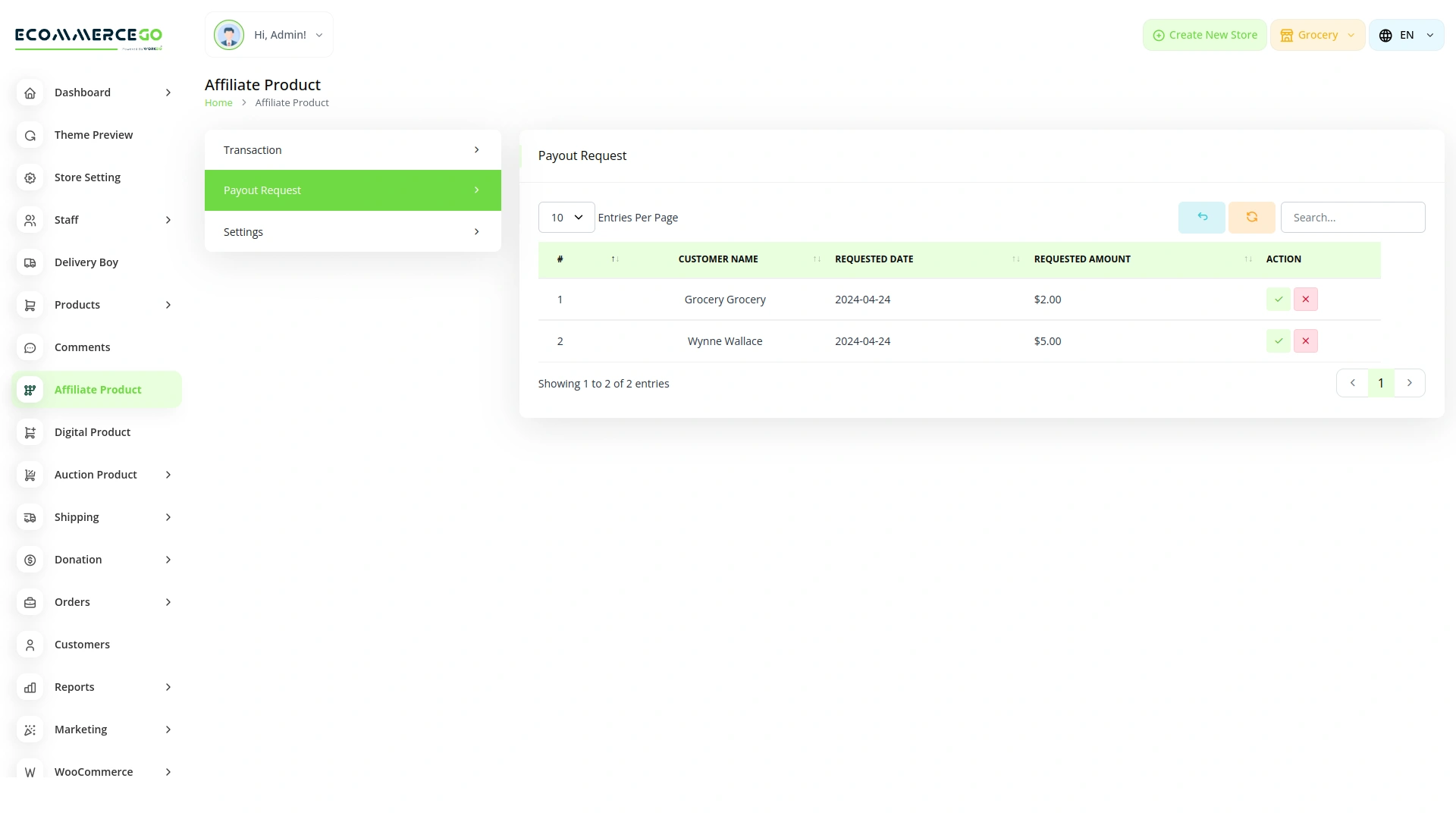
Task: Open Delivery Boy from sidebar icon
Action: [x=30, y=262]
